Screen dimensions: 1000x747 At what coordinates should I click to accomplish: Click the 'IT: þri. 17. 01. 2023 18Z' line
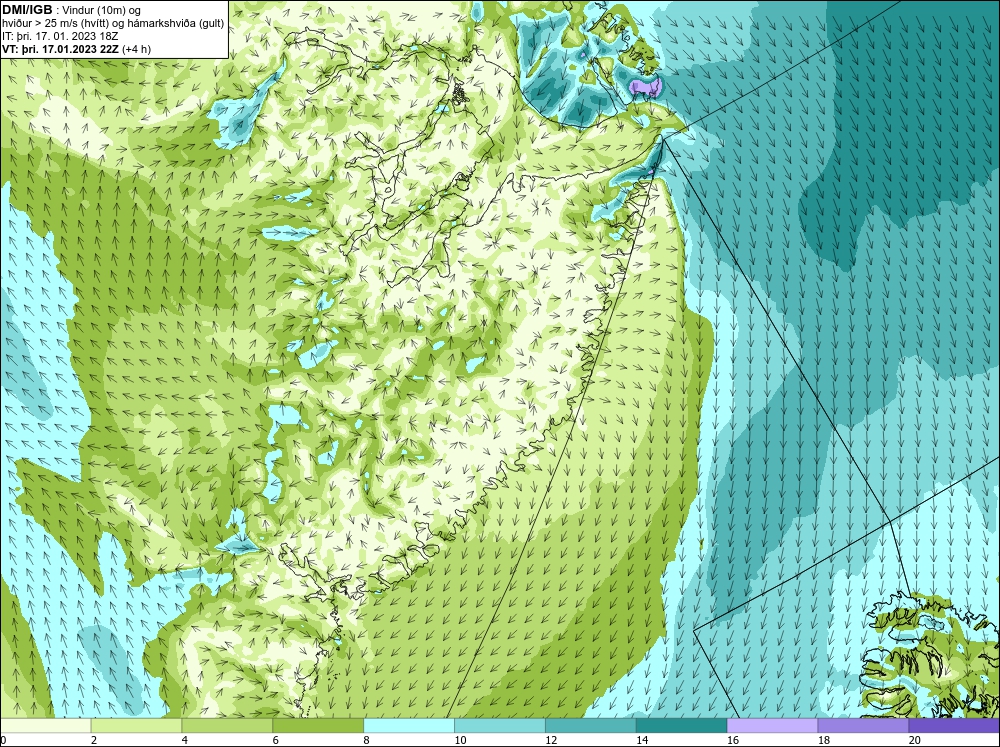[x=60, y=36]
